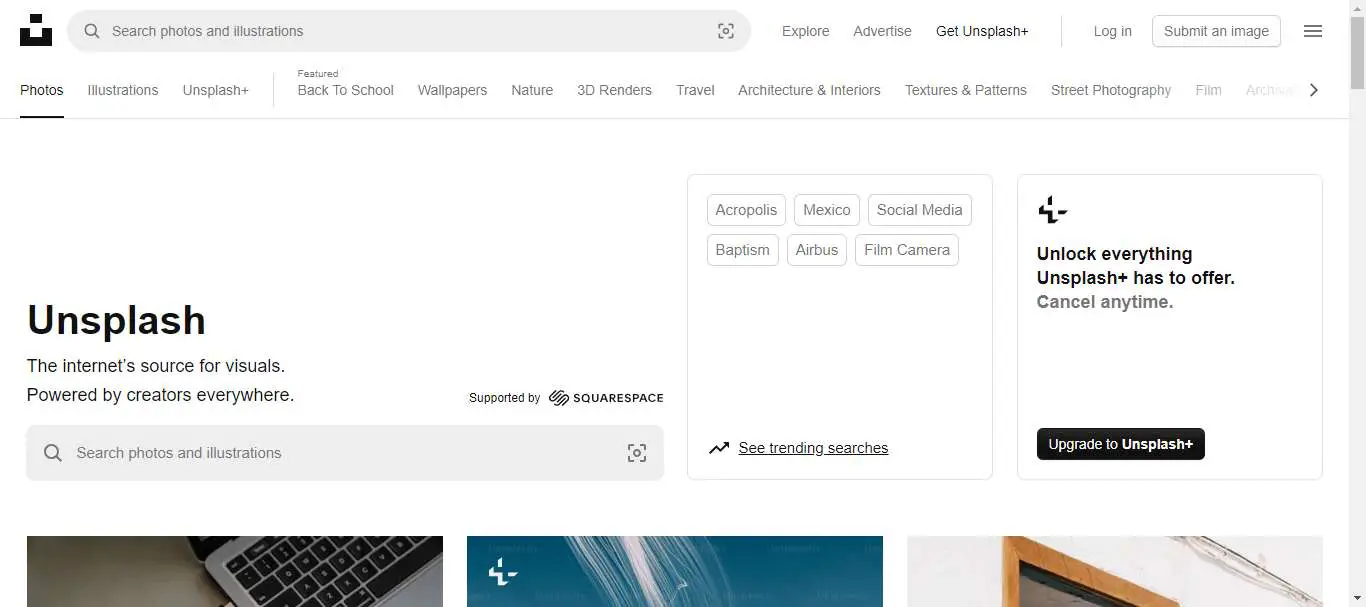Image resolution: width=1366 pixels, height=607 pixels.
Task: Open the Street Photography category
Action: tap(1111, 90)
